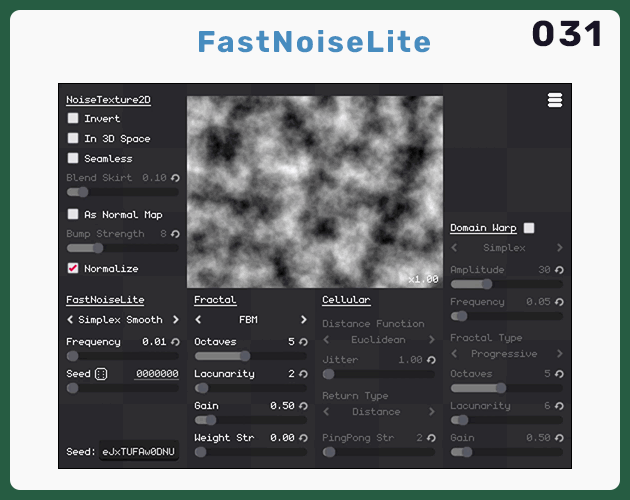Screen dimensions: 630x500
Task: Reset Fractal Lacunarity value
Action: pyautogui.click(x=303, y=374)
